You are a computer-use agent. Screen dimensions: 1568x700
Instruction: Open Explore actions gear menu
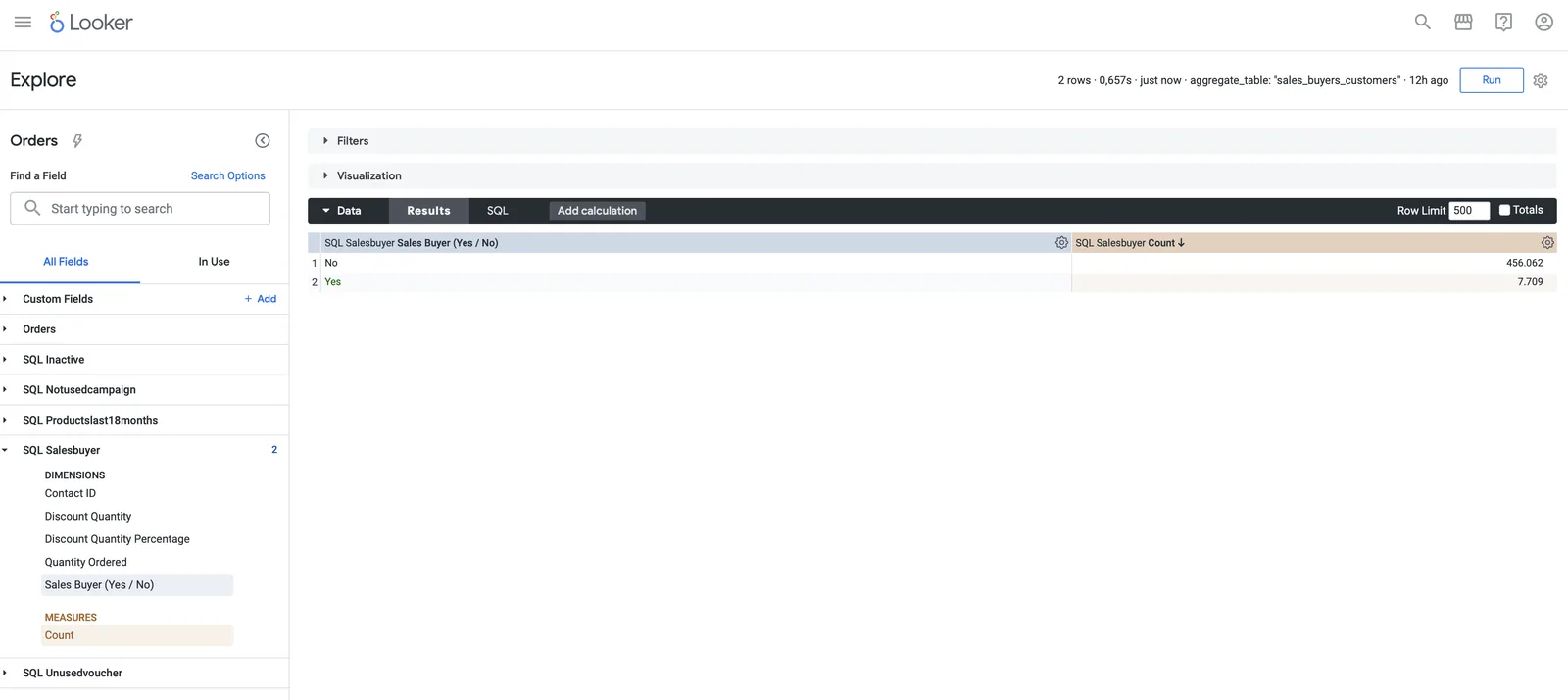[1541, 80]
